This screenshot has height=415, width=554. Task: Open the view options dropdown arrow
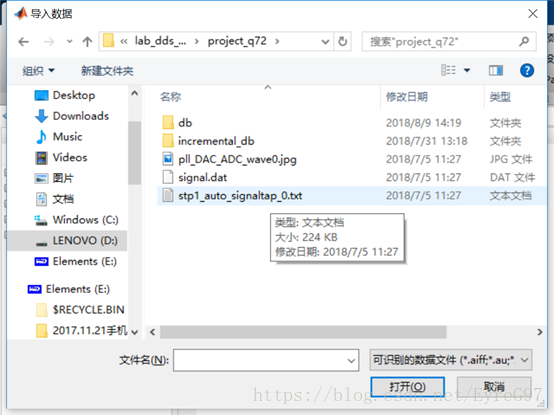[x=467, y=70]
